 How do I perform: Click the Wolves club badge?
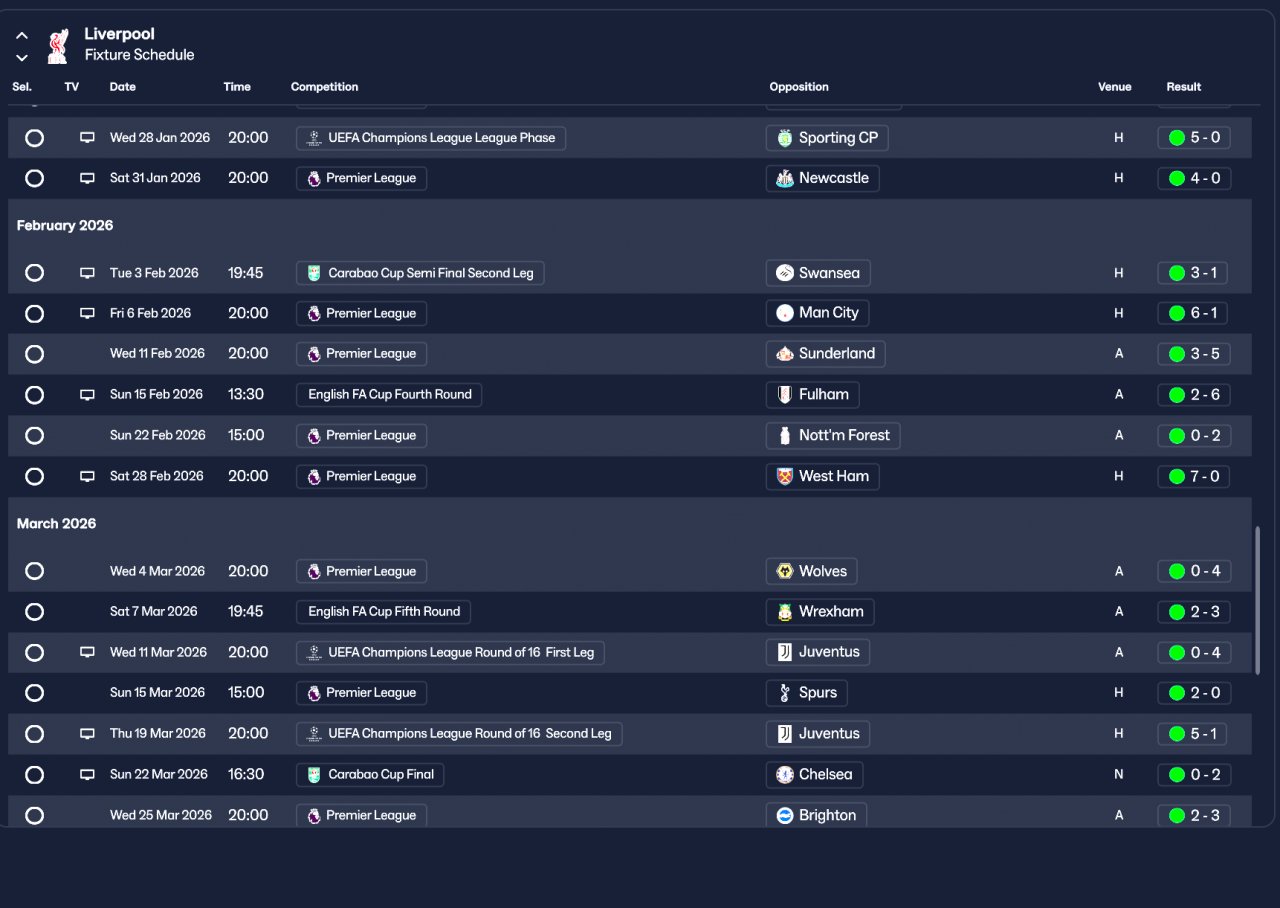coord(785,571)
